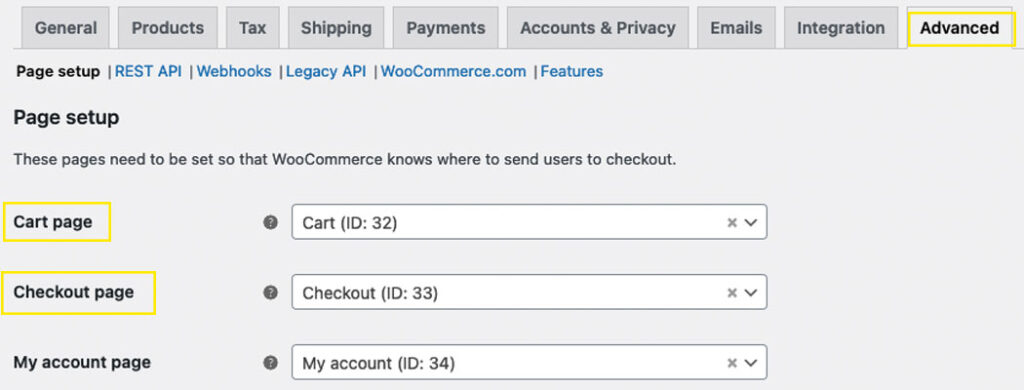Open help tip for My account page
1024x390 pixels.
point(270,363)
